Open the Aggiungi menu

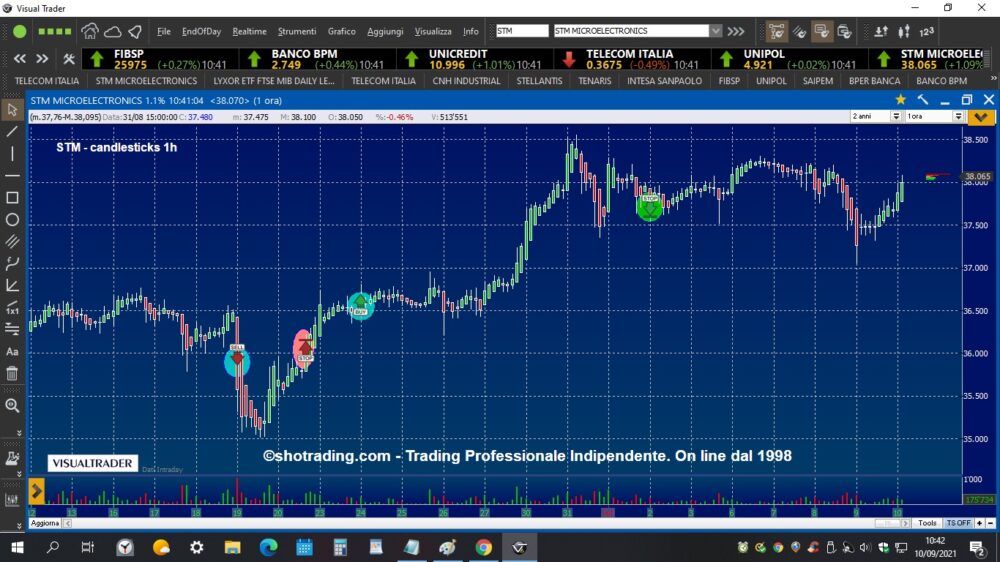coord(385,31)
